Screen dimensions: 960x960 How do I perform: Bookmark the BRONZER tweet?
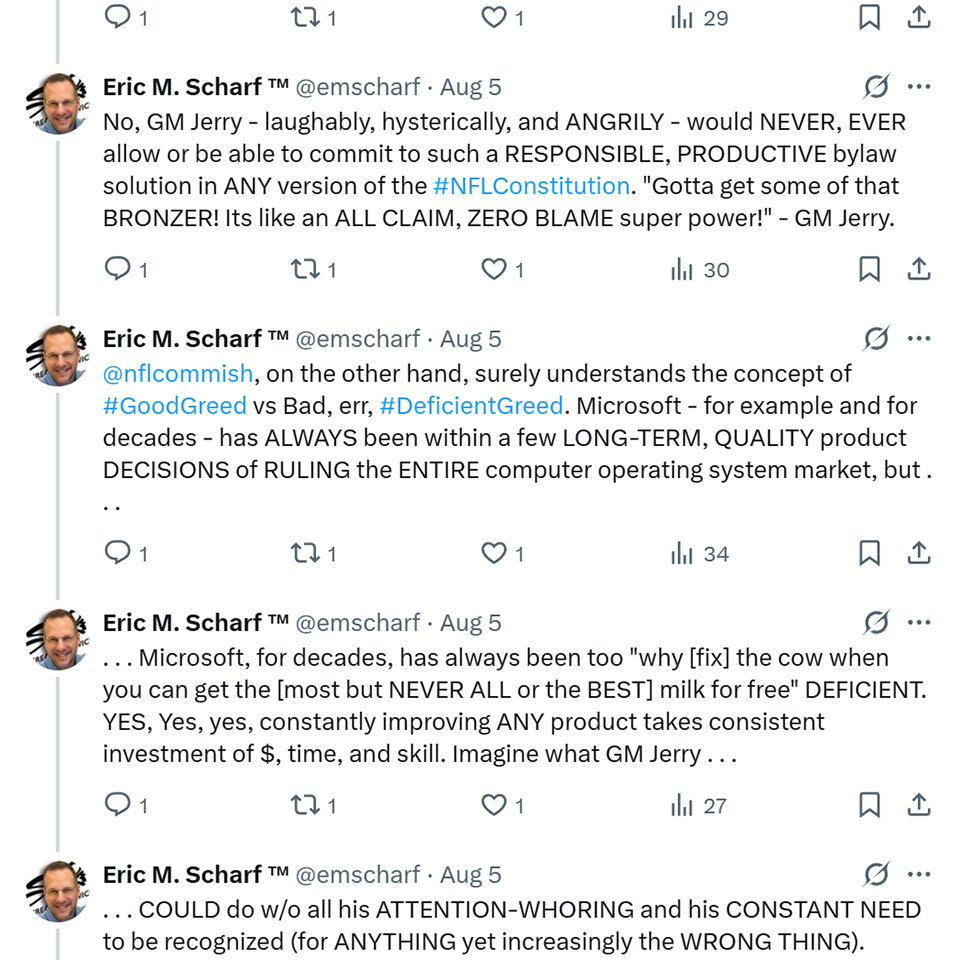870,269
